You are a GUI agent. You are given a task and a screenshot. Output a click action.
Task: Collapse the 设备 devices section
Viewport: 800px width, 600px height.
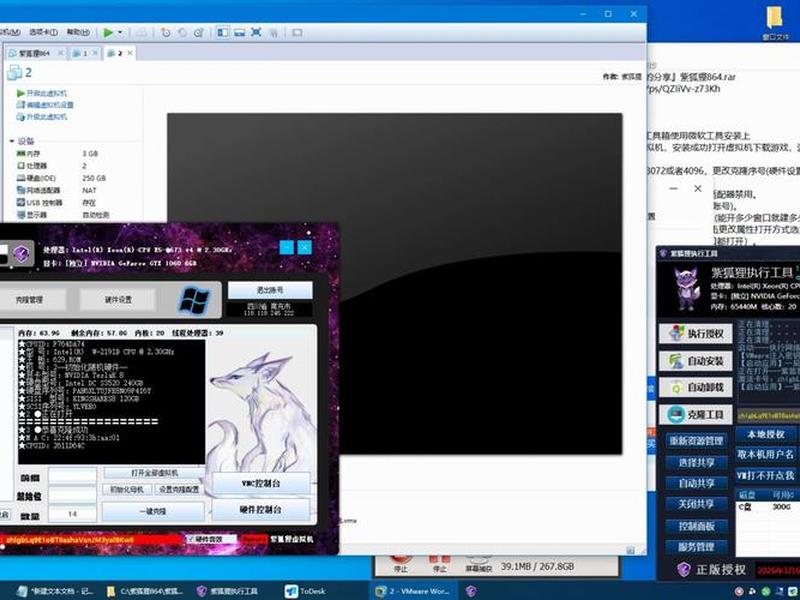click(12, 141)
